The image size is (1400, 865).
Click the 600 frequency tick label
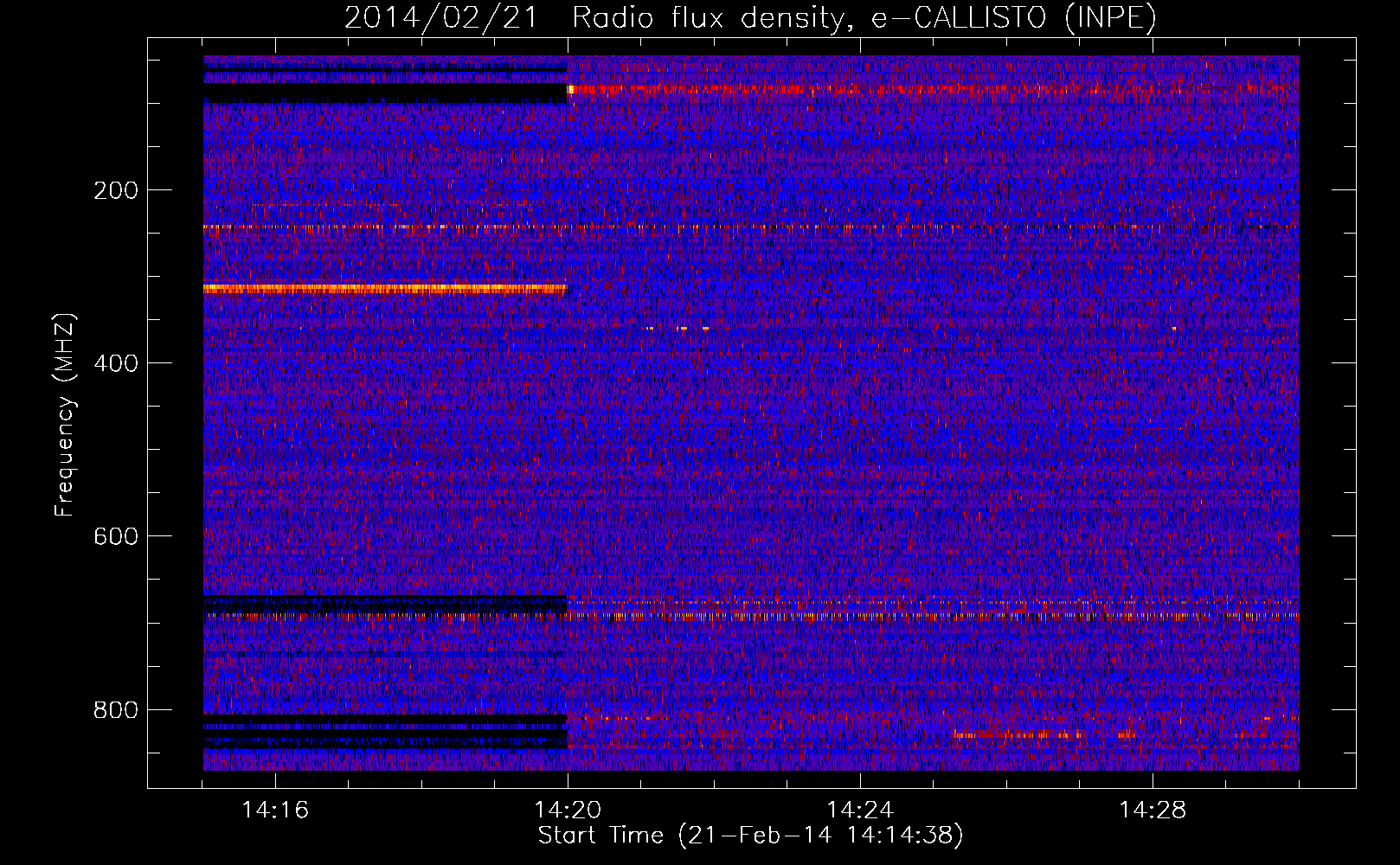tap(115, 536)
